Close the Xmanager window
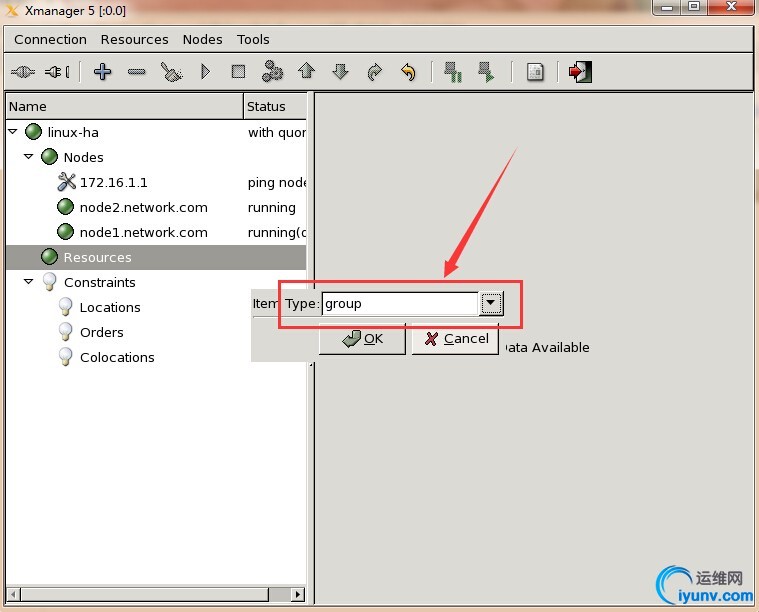 (732, 7)
